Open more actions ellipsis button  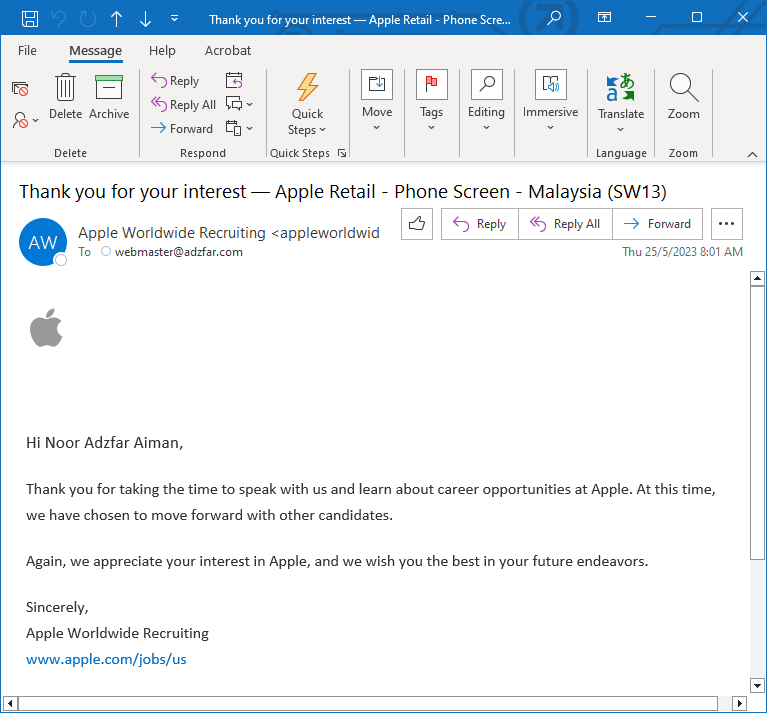pos(726,224)
